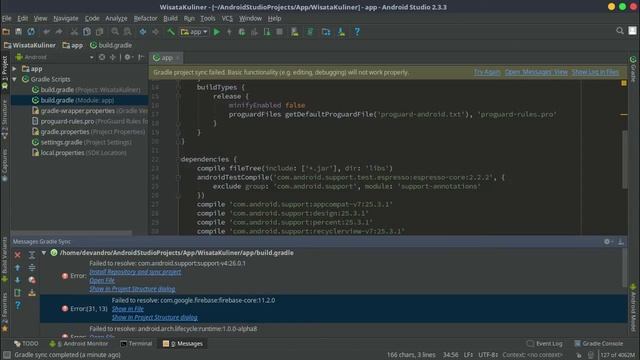This screenshot has height=360, width=640.
Task: Open the Build menu
Action: (x=170, y=18)
